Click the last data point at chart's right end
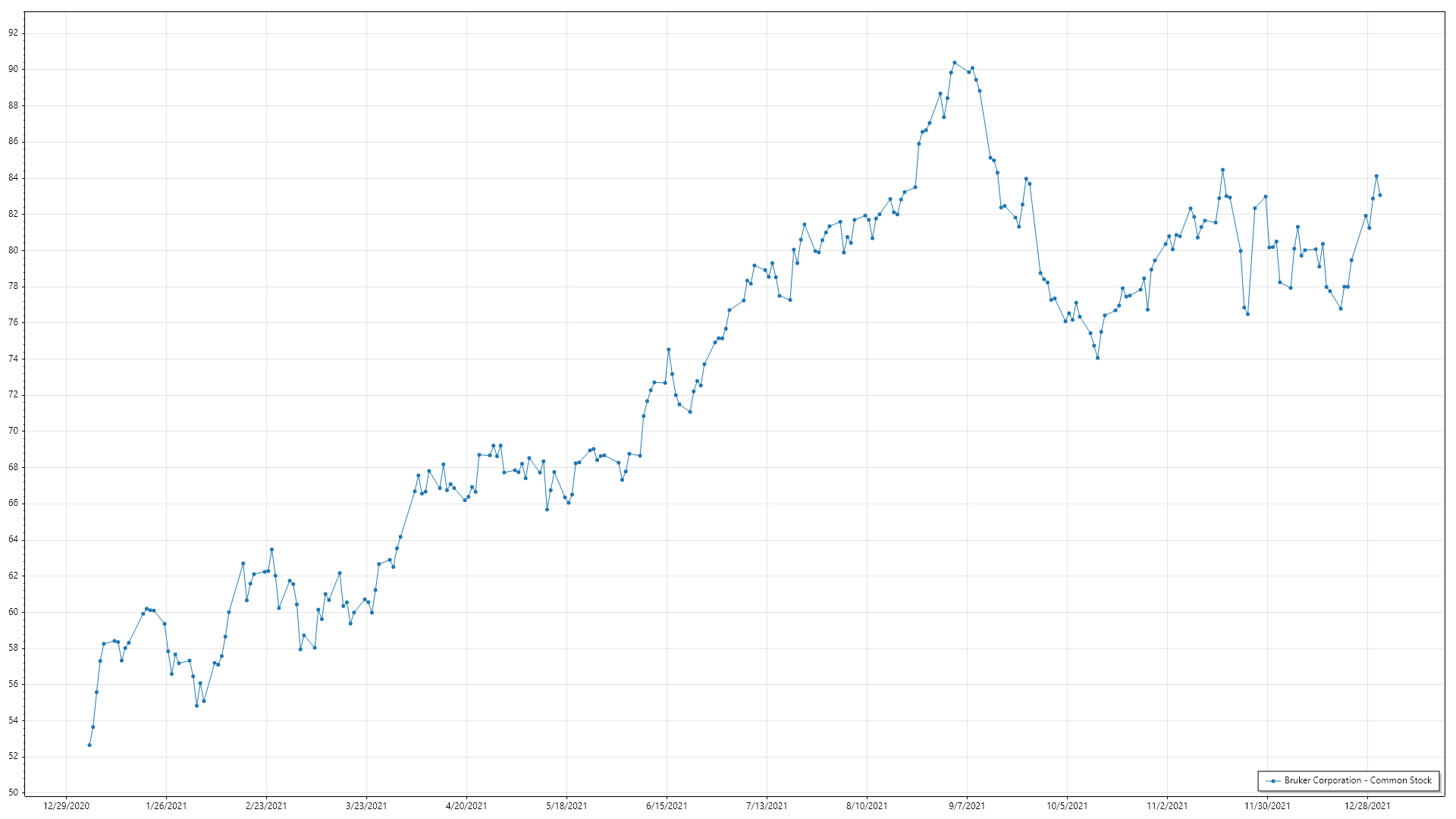The image size is (1456, 819). point(1379,196)
